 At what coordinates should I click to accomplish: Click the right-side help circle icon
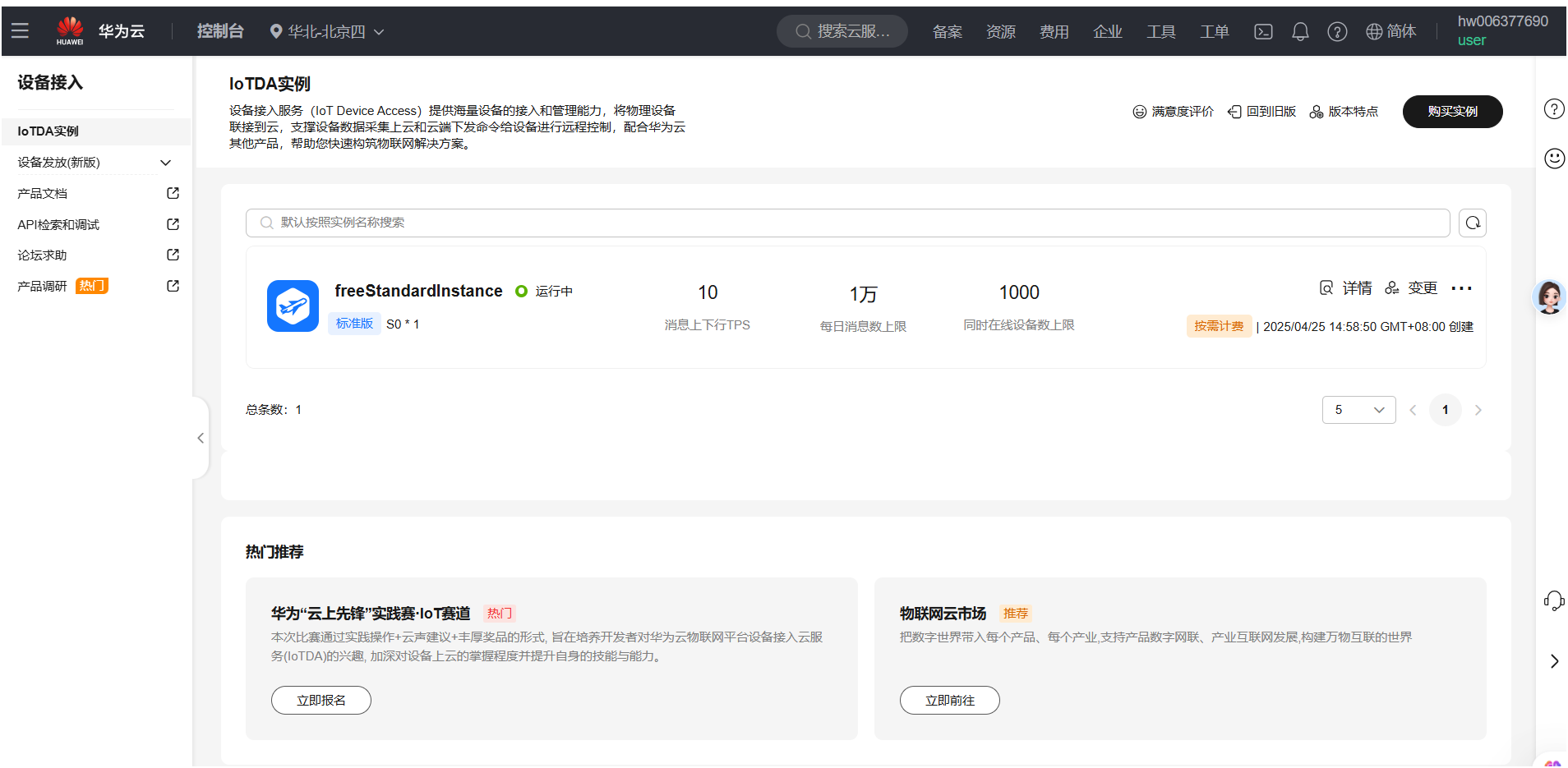tap(1554, 108)
